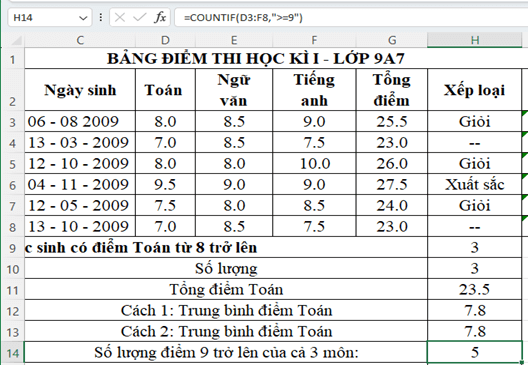Click the Select All corner triangle
The height and width of the screenshot is (365, 528).
click(16, 40)
